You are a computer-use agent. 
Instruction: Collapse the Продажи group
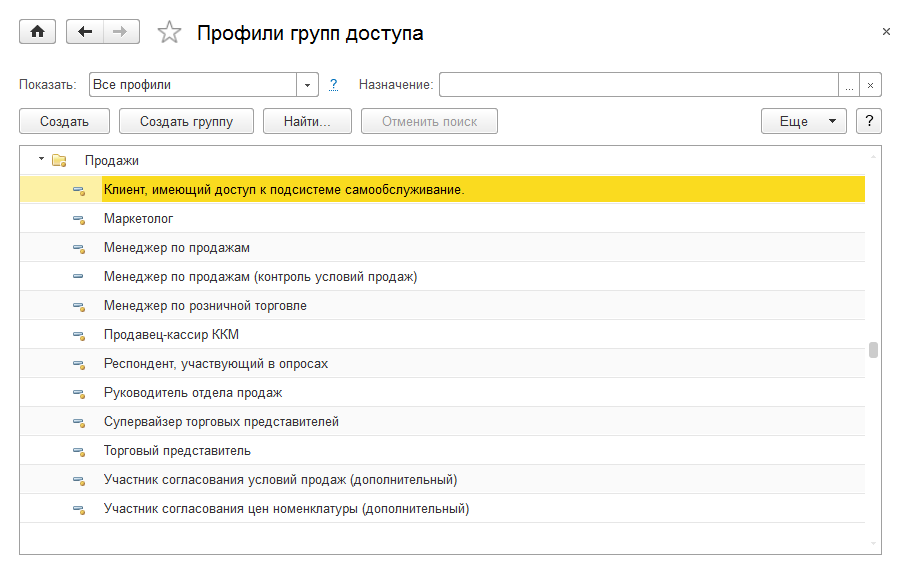(x=41, y=160)
